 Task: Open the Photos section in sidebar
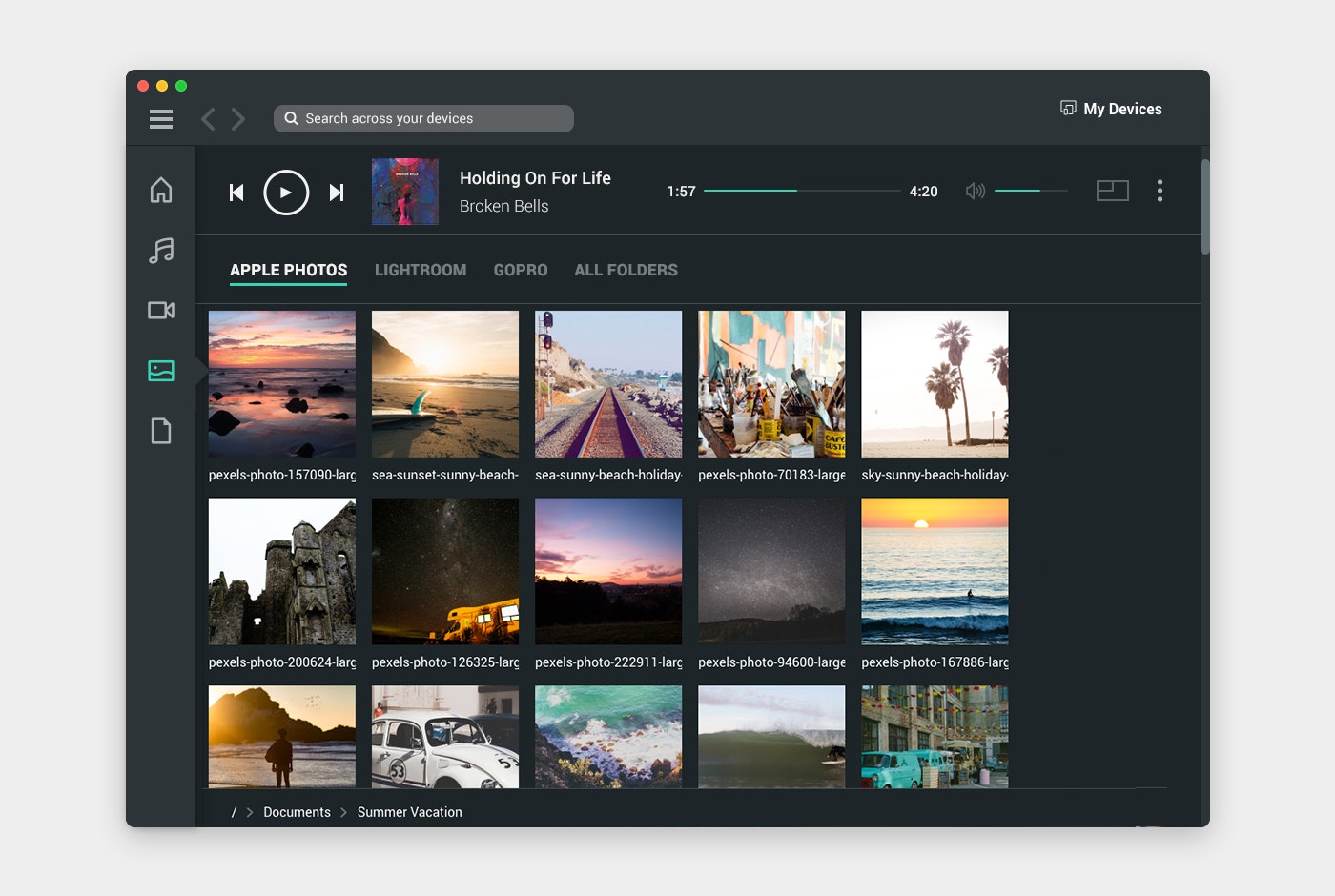click(x=161, y=371)
